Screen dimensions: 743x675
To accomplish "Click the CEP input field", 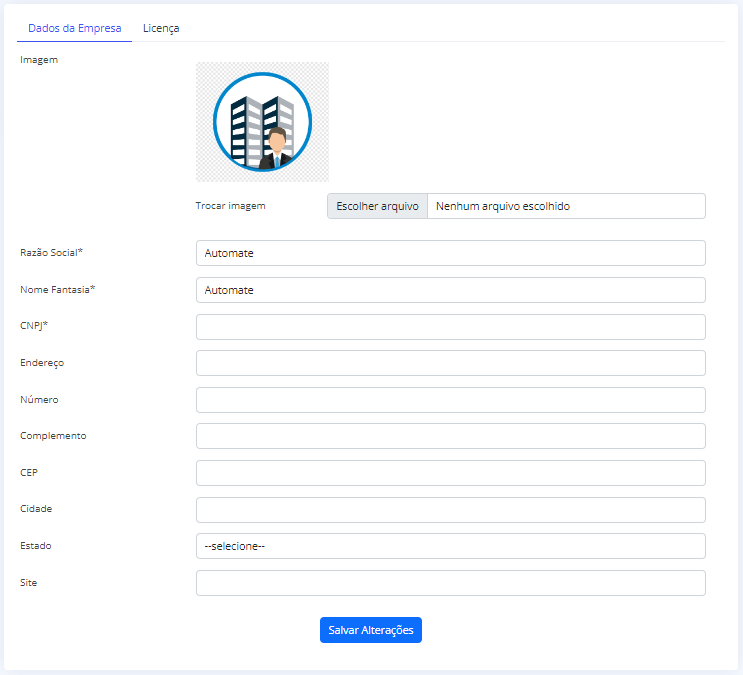I will (451, 473).
